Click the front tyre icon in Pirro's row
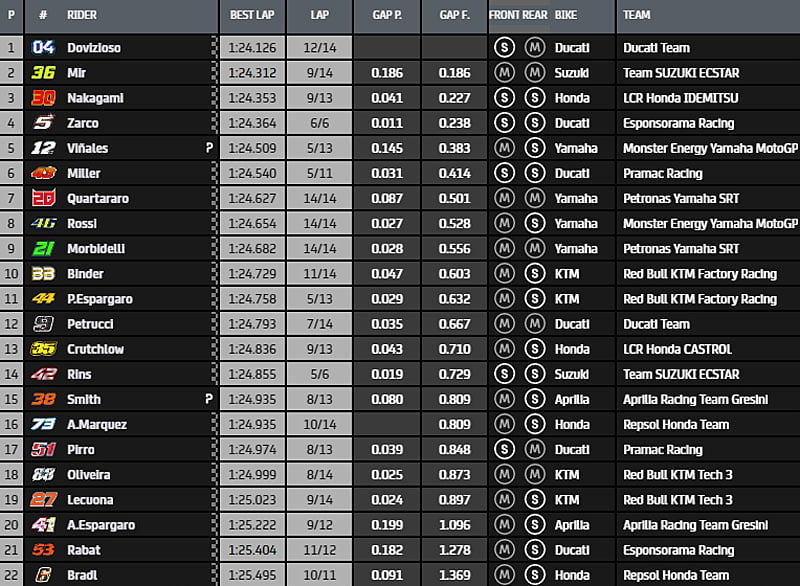The width and height of the screenshot is (800, 586). point(504,449)
